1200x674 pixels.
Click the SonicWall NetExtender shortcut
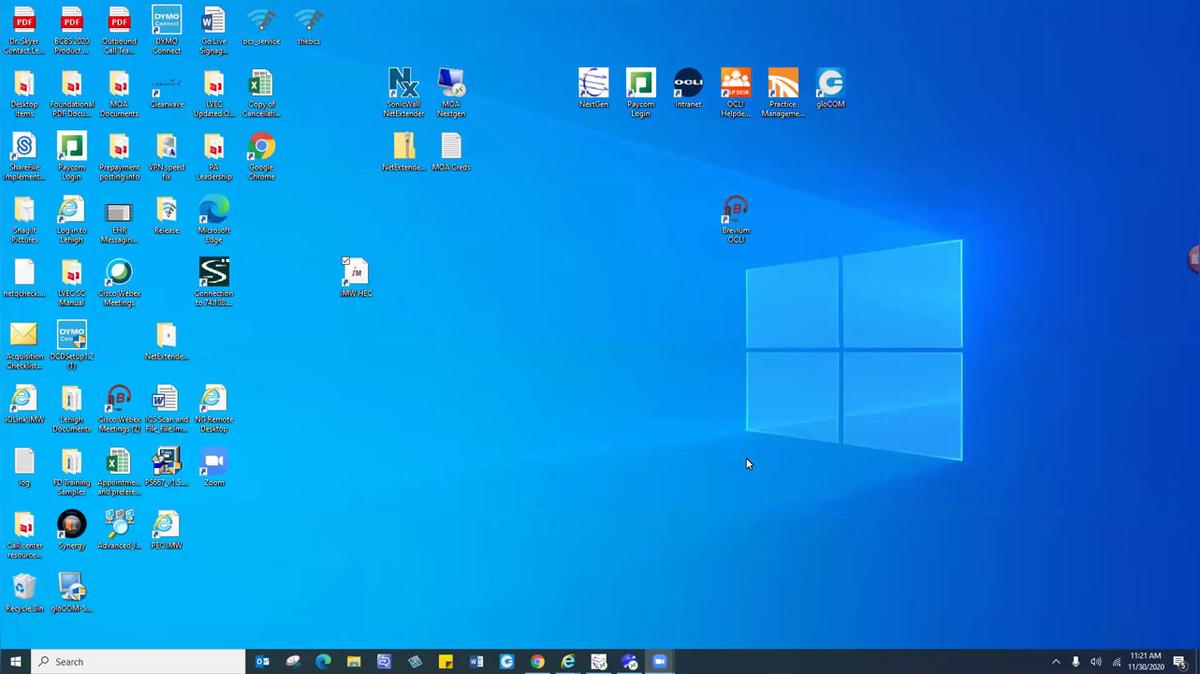tap(403, 84)
